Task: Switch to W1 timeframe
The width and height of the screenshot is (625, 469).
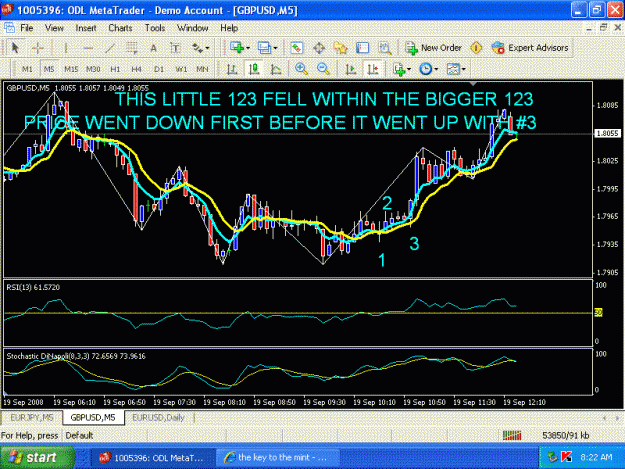Action: click(181, 69)
